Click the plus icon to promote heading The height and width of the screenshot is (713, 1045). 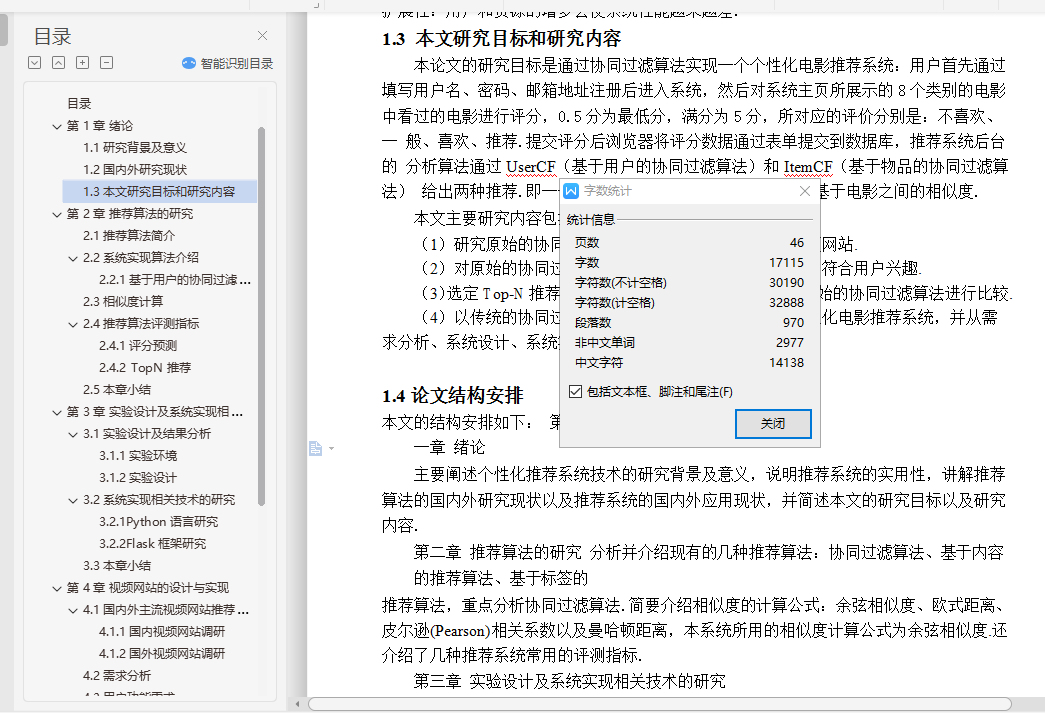83,63
